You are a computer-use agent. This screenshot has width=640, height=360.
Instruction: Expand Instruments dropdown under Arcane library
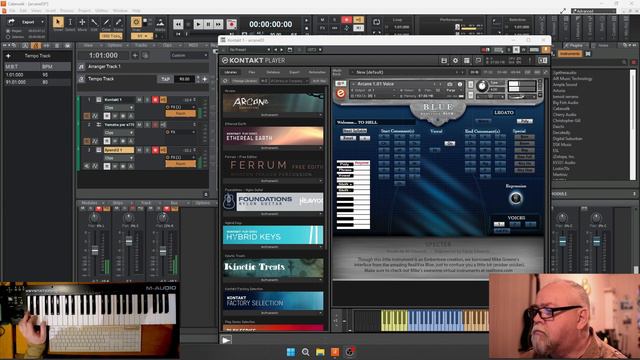pos(273,115)
